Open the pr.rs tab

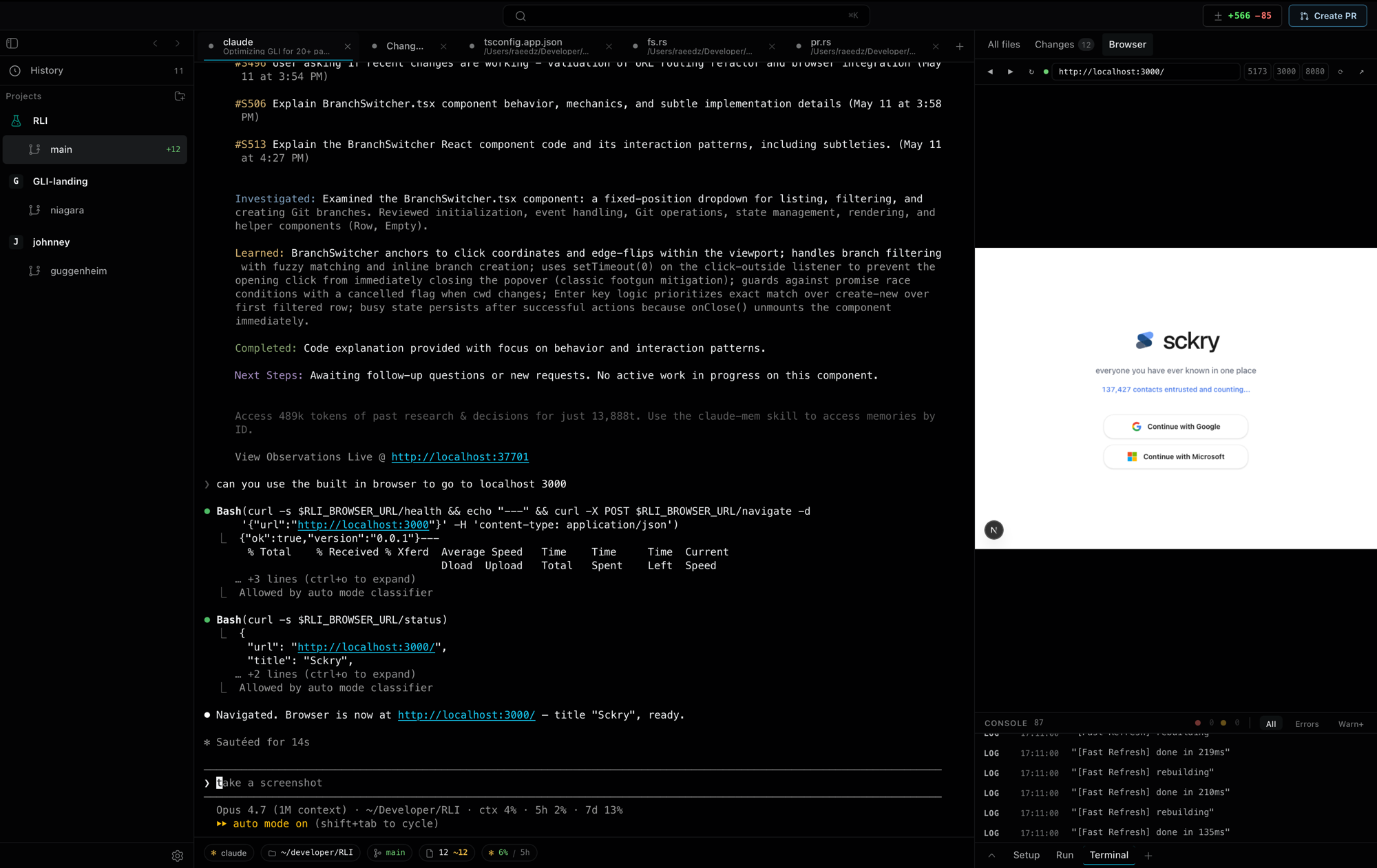pyautogui.click(x=861, y=46)
